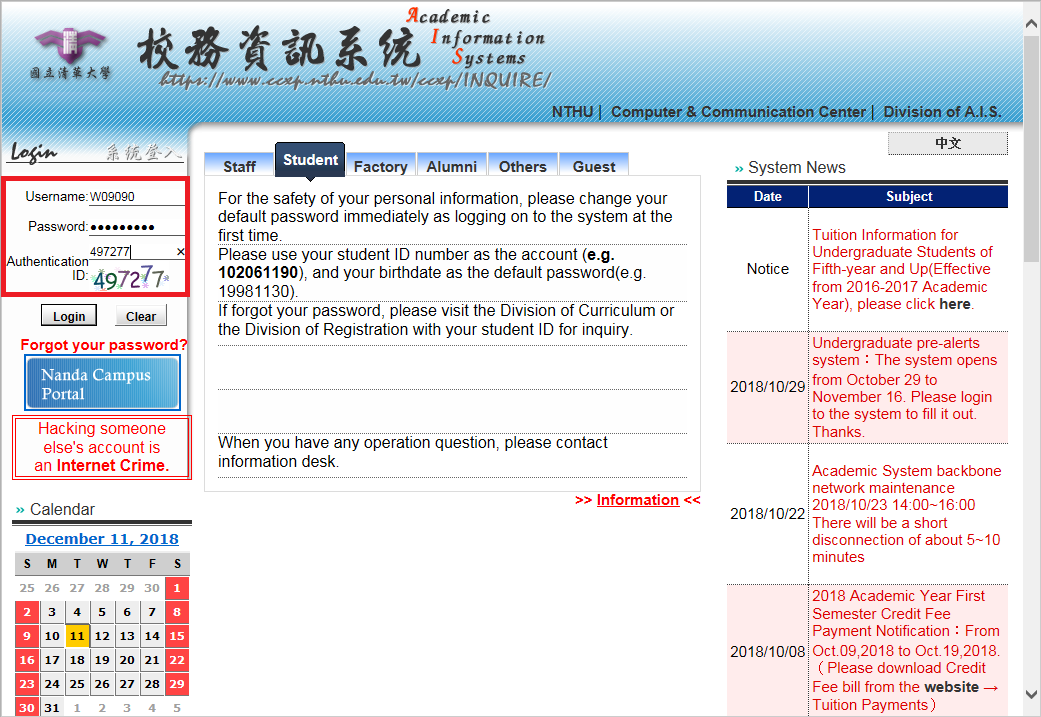Open the Forgot your password link

(104, 345)
